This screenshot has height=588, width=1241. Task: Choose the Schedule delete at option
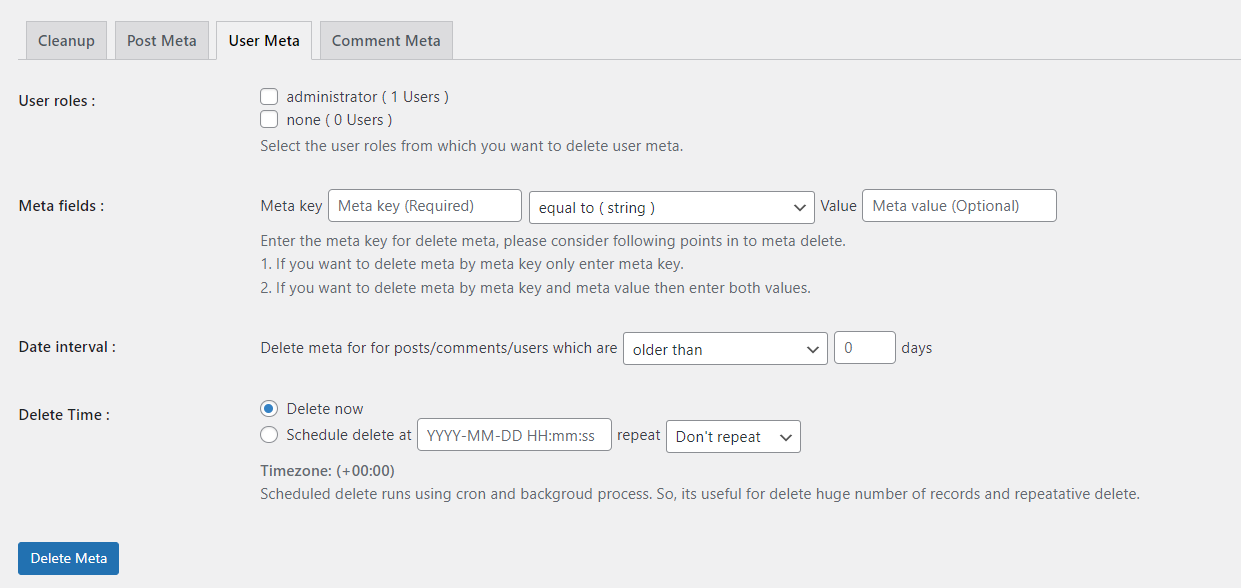[269, 434]
